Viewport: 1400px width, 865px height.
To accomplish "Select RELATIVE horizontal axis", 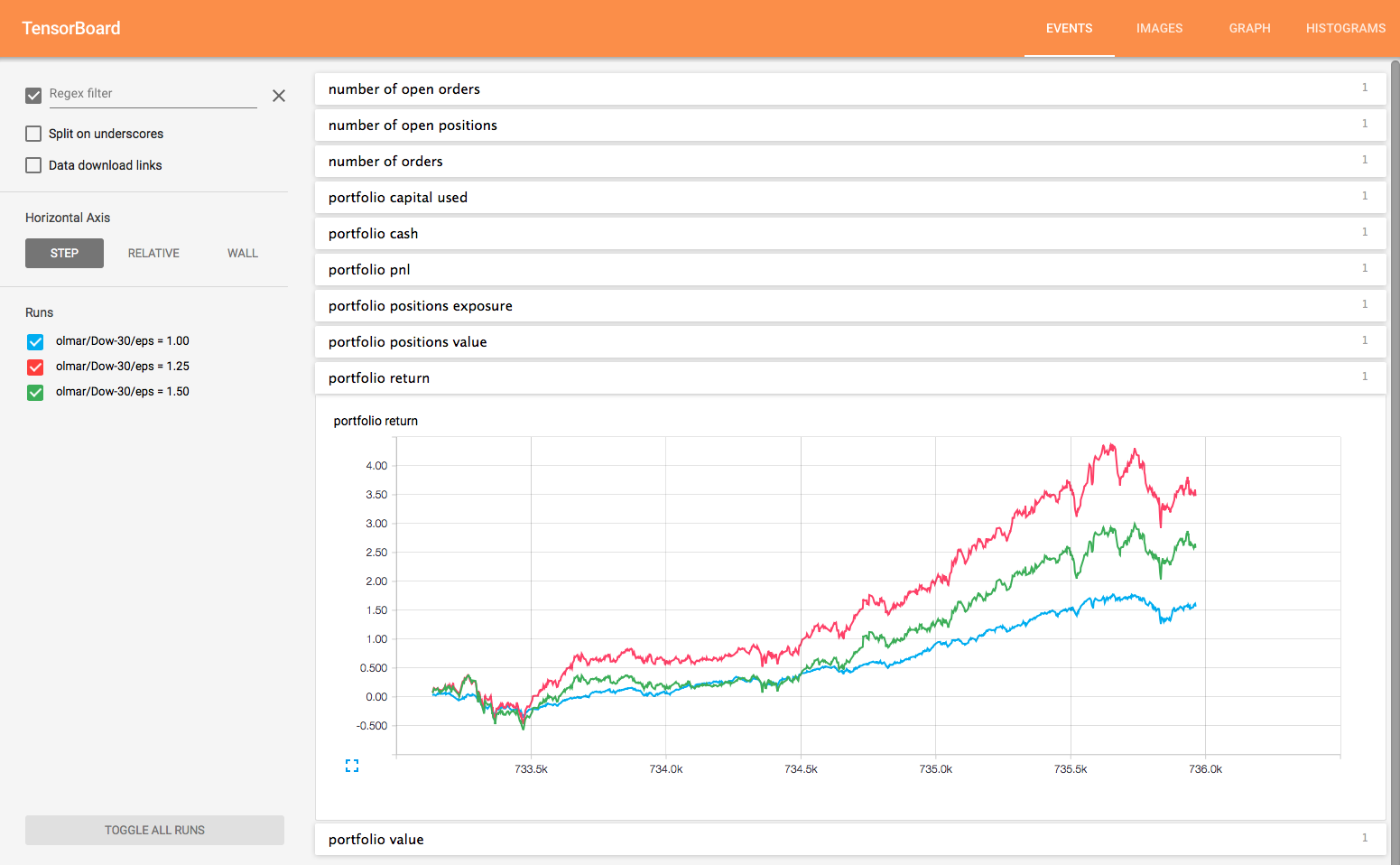I will point(153,253).
